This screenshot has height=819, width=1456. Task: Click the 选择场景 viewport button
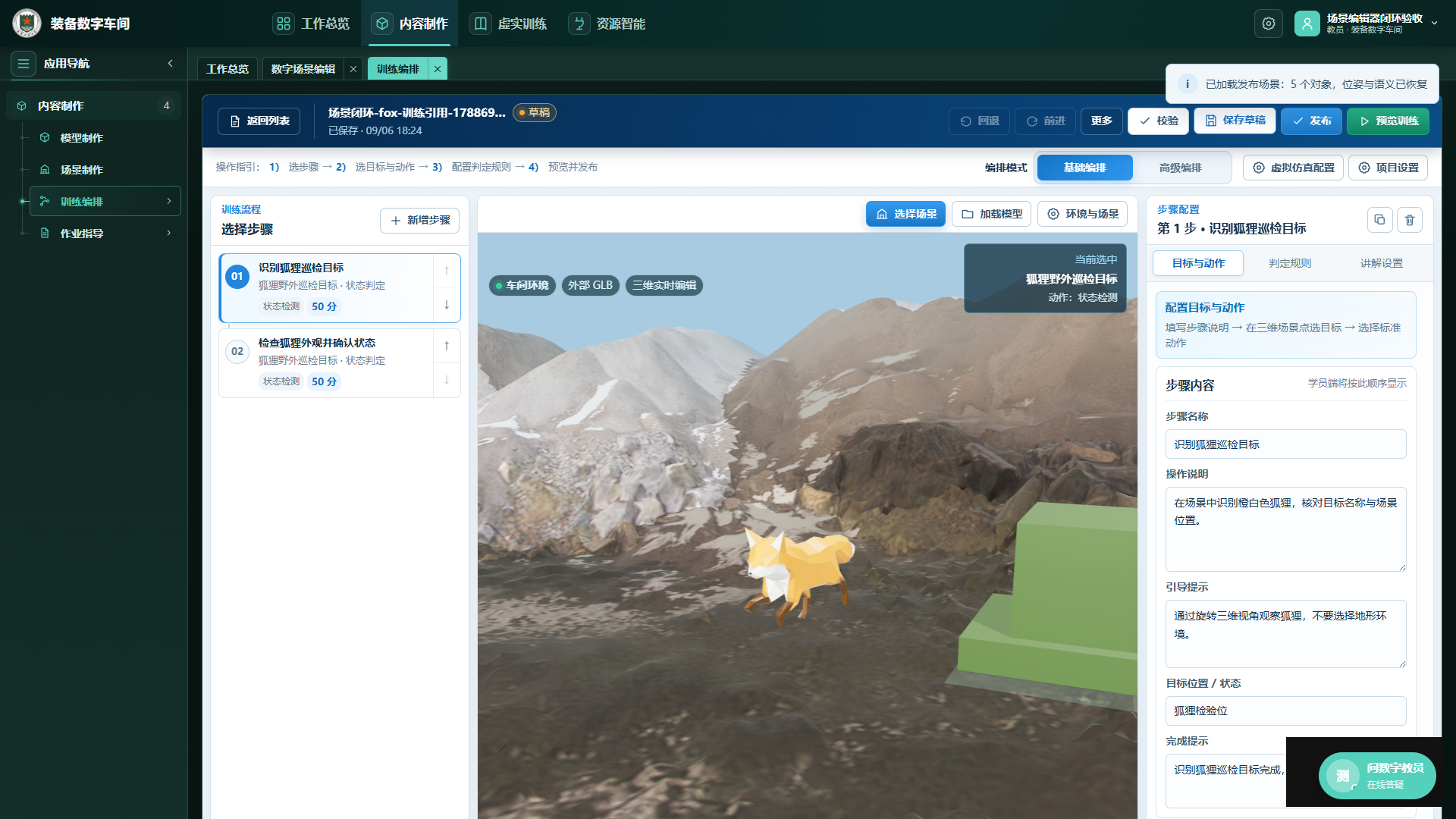tap(905, 214)
